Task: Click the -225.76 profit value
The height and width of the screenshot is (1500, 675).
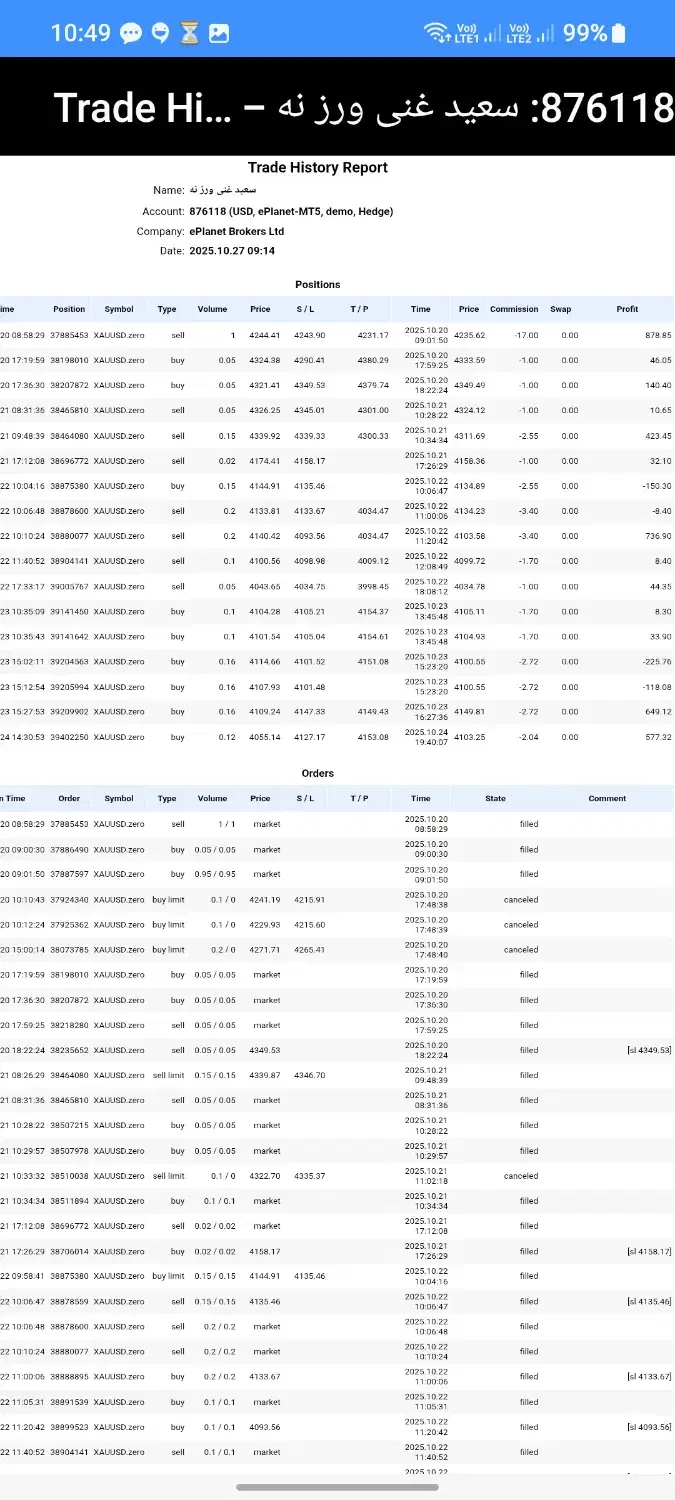Action: point(656,661)
